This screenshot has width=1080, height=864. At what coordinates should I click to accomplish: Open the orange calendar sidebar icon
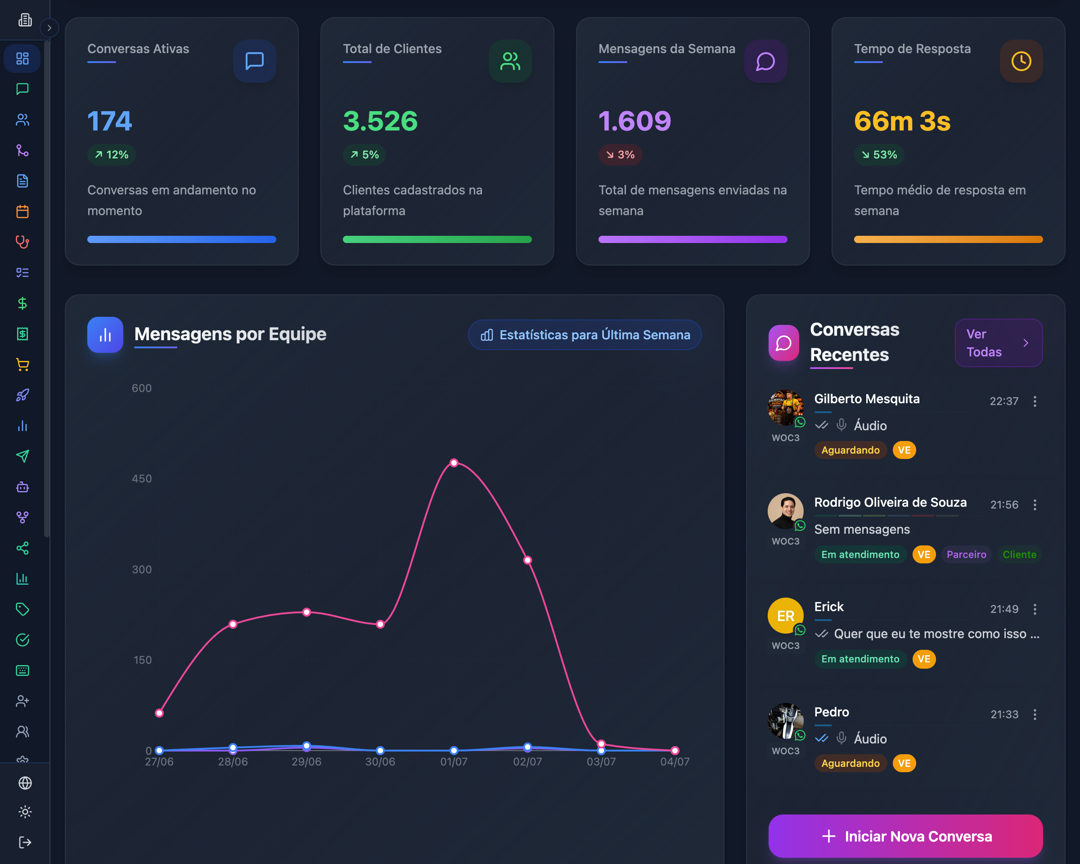pyautogui.click(x=22, y=212)
